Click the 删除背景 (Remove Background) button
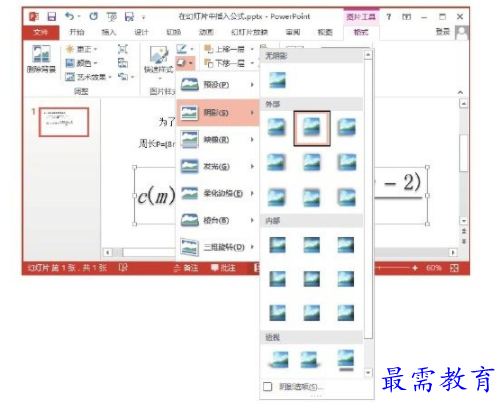The height and width of the screenshot is (411, 503). click(x=41, y=59)
